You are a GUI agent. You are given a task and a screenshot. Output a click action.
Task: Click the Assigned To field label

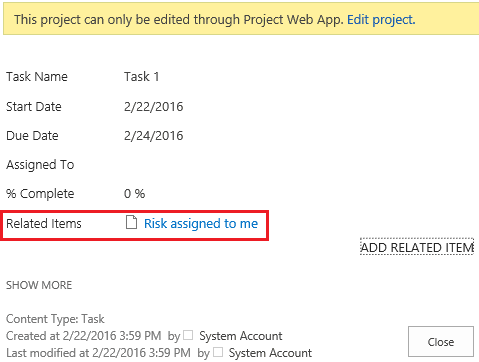click(x=40, y=165)
